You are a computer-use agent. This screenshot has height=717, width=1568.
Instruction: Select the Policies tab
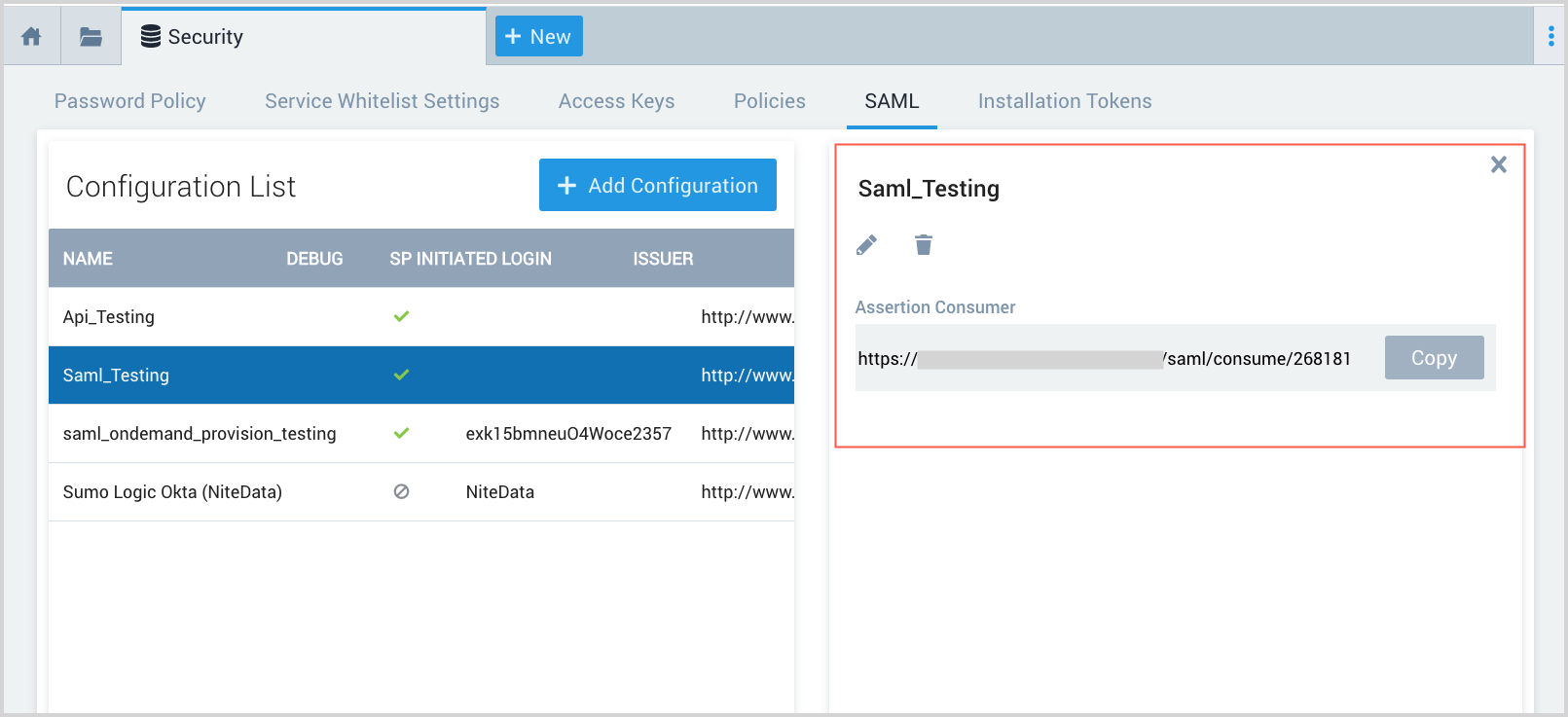coord(769,101)
